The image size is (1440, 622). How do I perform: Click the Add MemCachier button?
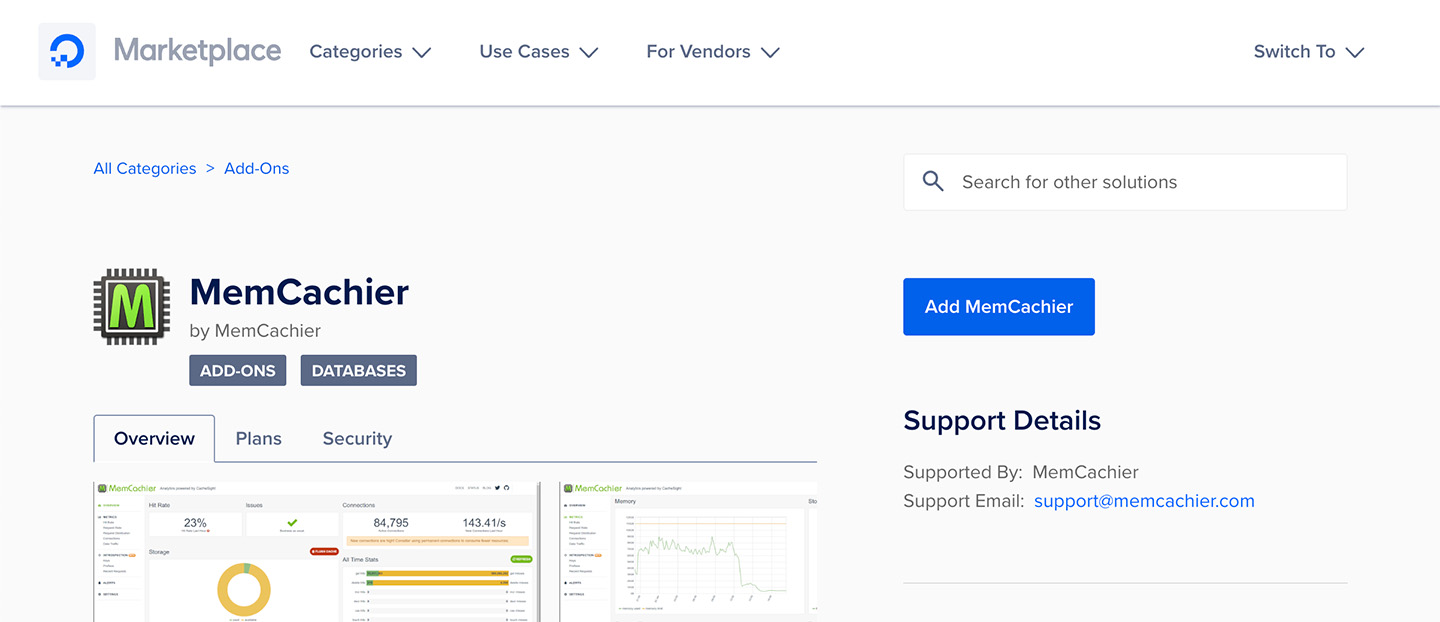click(x=998, y=306)
